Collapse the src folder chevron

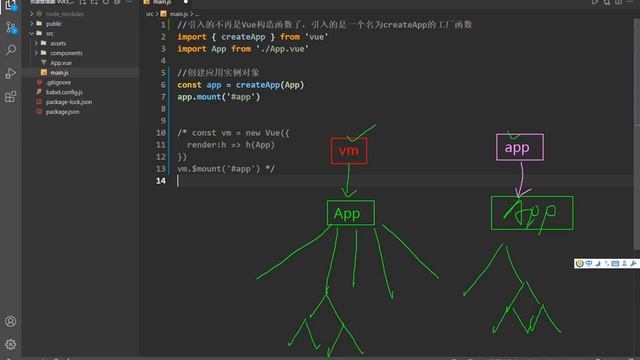[x=32, y=33]
